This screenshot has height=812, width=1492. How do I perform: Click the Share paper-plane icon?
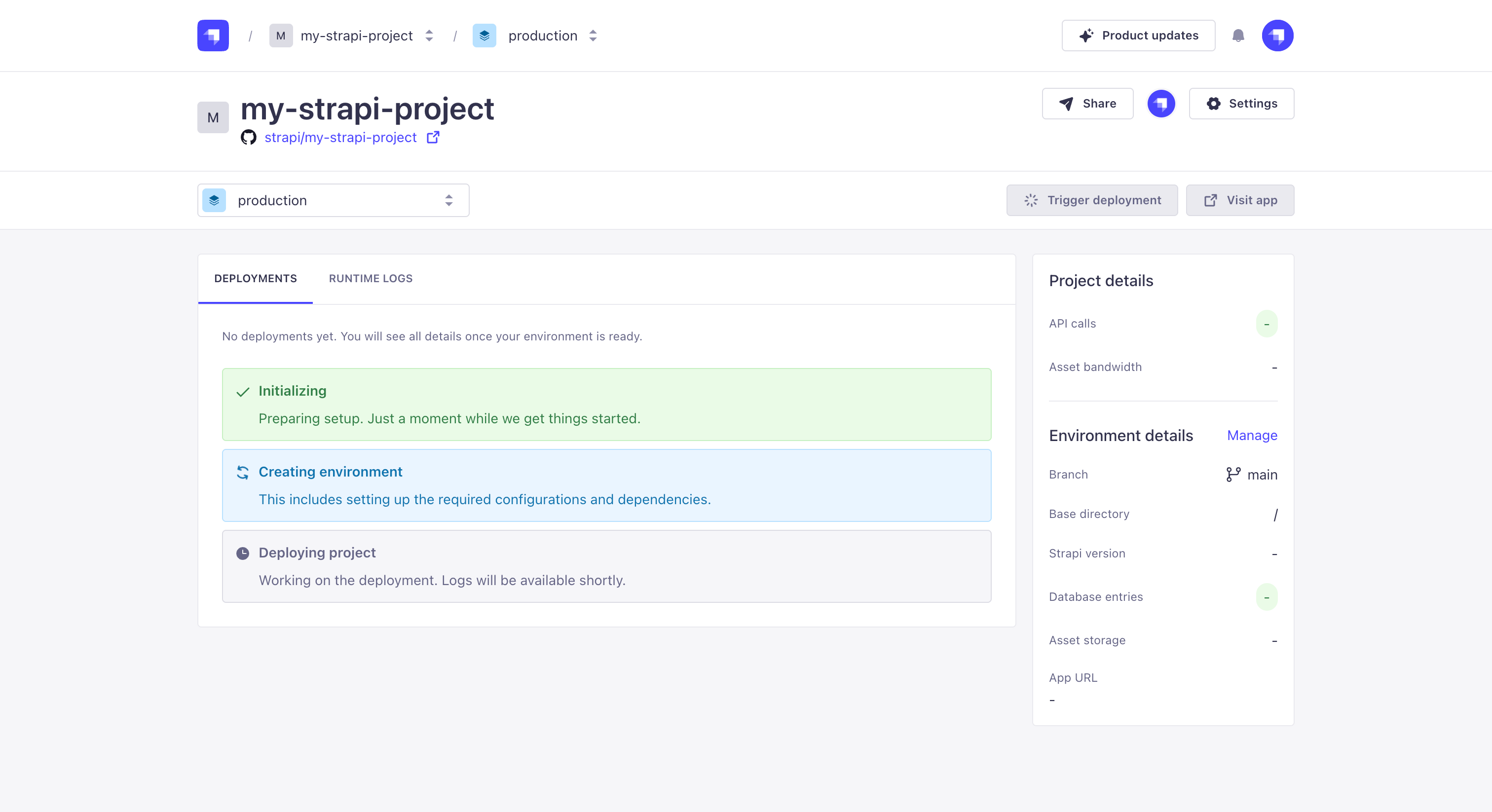[1066, 104]
